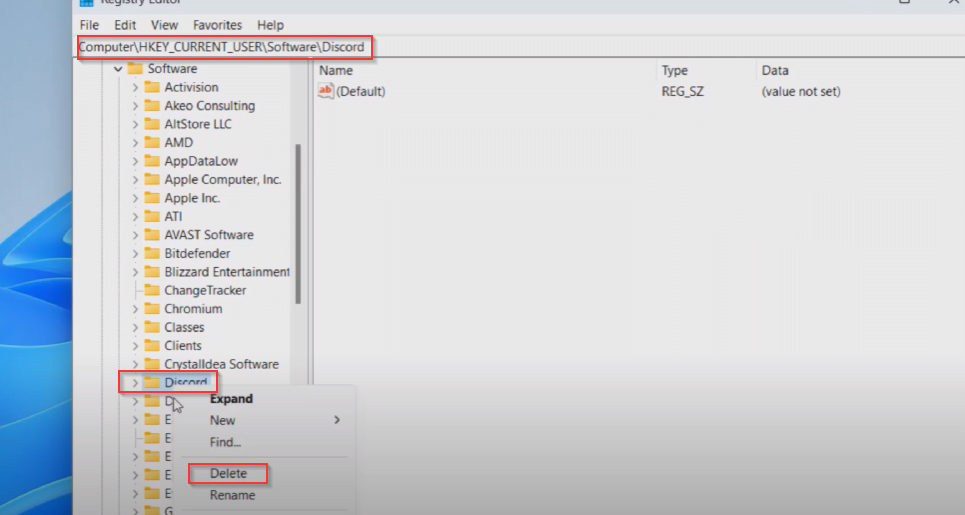Image resolution: width=965 pixels, height=515 pixels.
Task: Choose Expand in the context menu
Action: pos(231,399)
